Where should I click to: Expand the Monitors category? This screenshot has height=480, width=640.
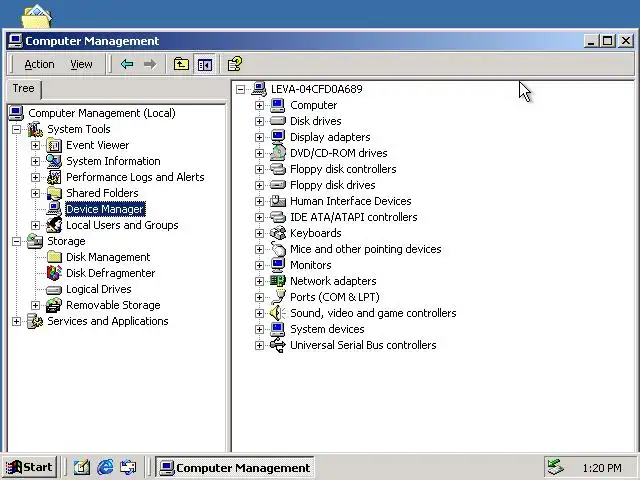(259, 265)
